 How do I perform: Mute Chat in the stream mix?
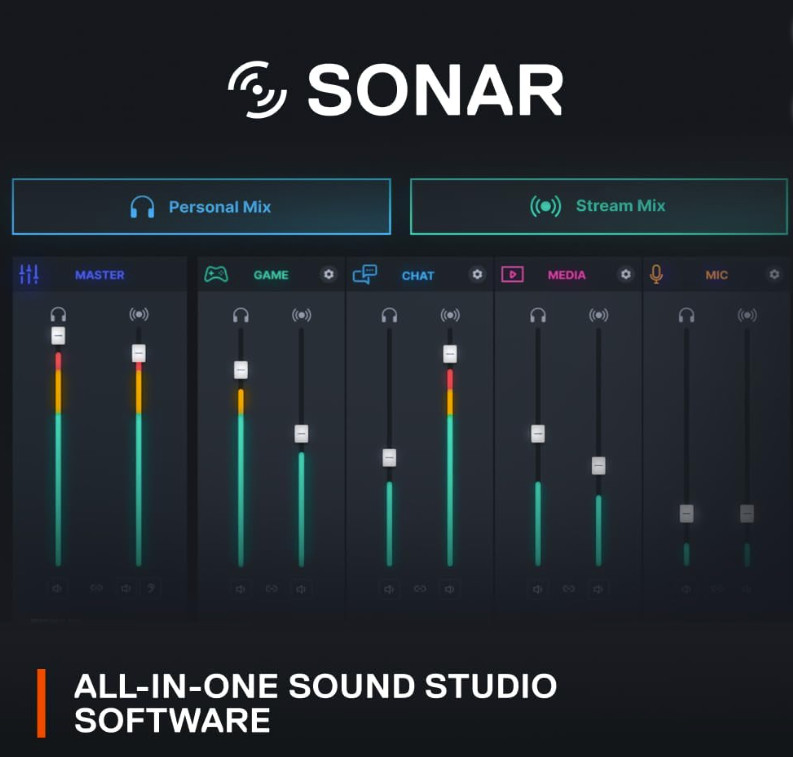pyautogui.click(x=450, y=589)
